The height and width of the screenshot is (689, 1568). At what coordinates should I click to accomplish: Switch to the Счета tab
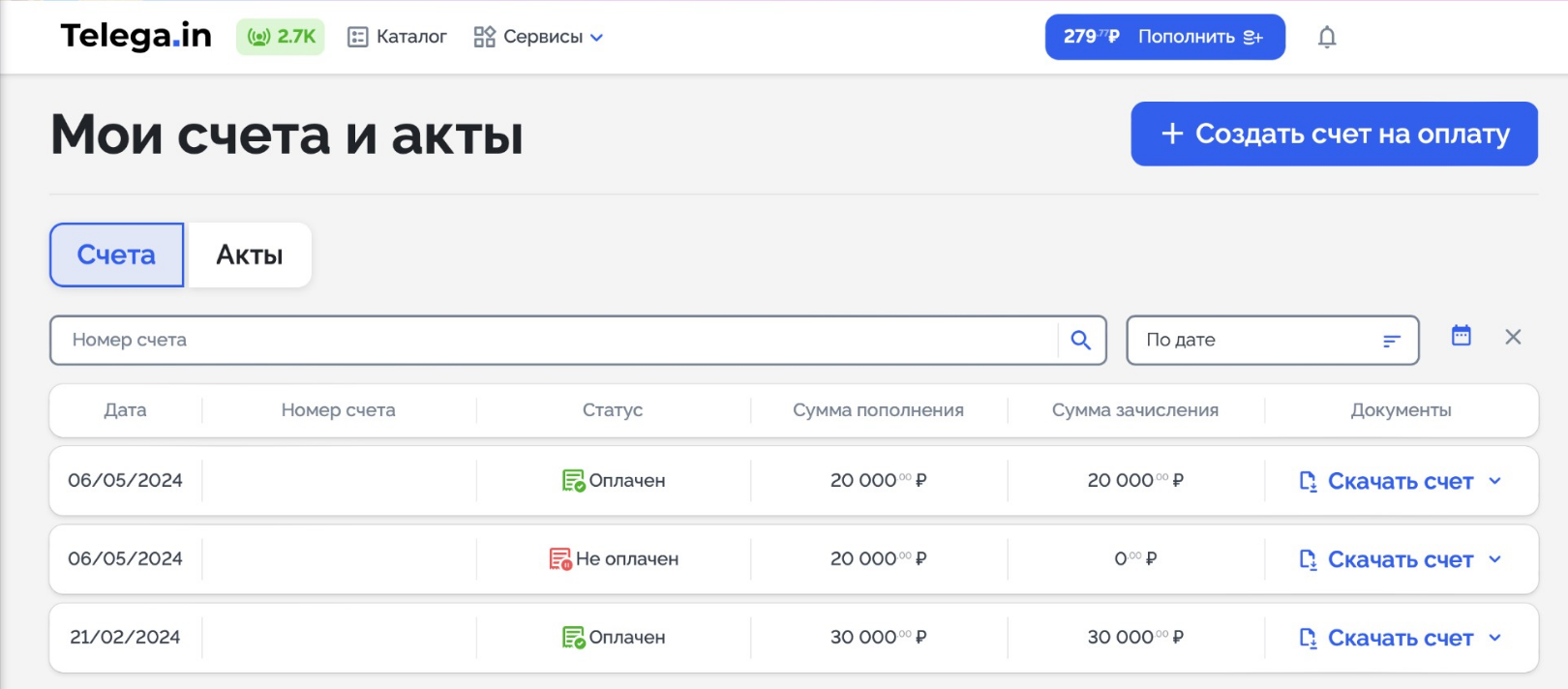point(116,255)
